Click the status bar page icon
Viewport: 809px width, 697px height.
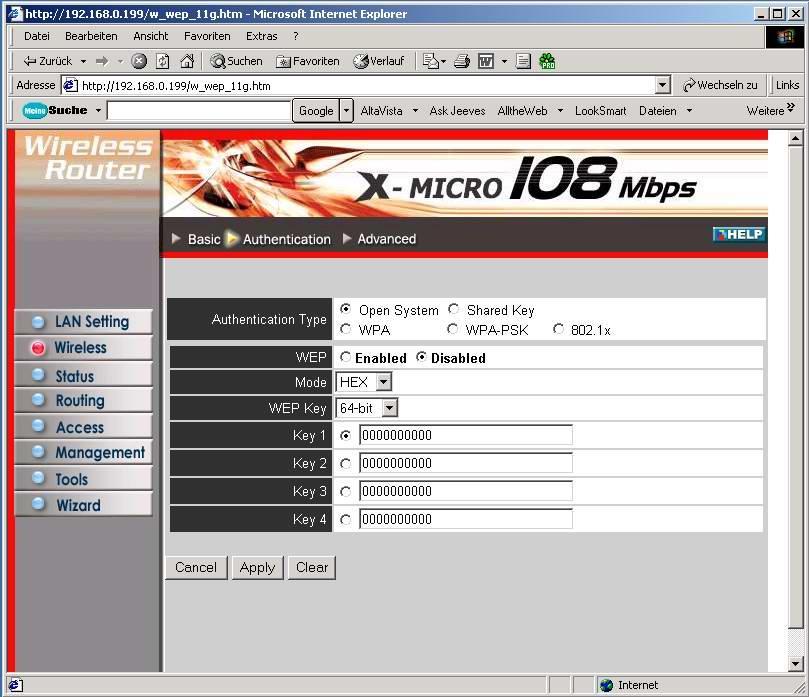point(15,685)
